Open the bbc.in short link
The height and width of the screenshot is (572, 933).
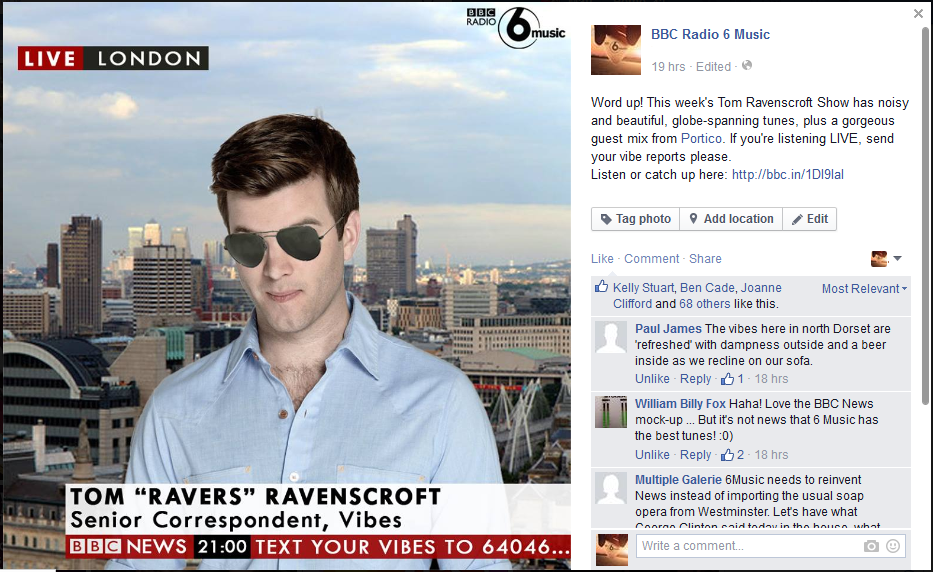pyautogui.click(x=787, y=175)
